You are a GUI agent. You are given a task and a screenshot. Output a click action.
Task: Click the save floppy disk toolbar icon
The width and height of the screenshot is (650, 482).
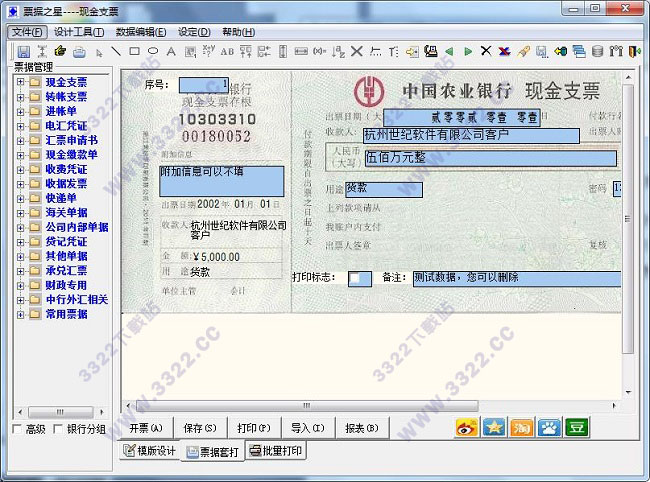(x=24, y=52)
